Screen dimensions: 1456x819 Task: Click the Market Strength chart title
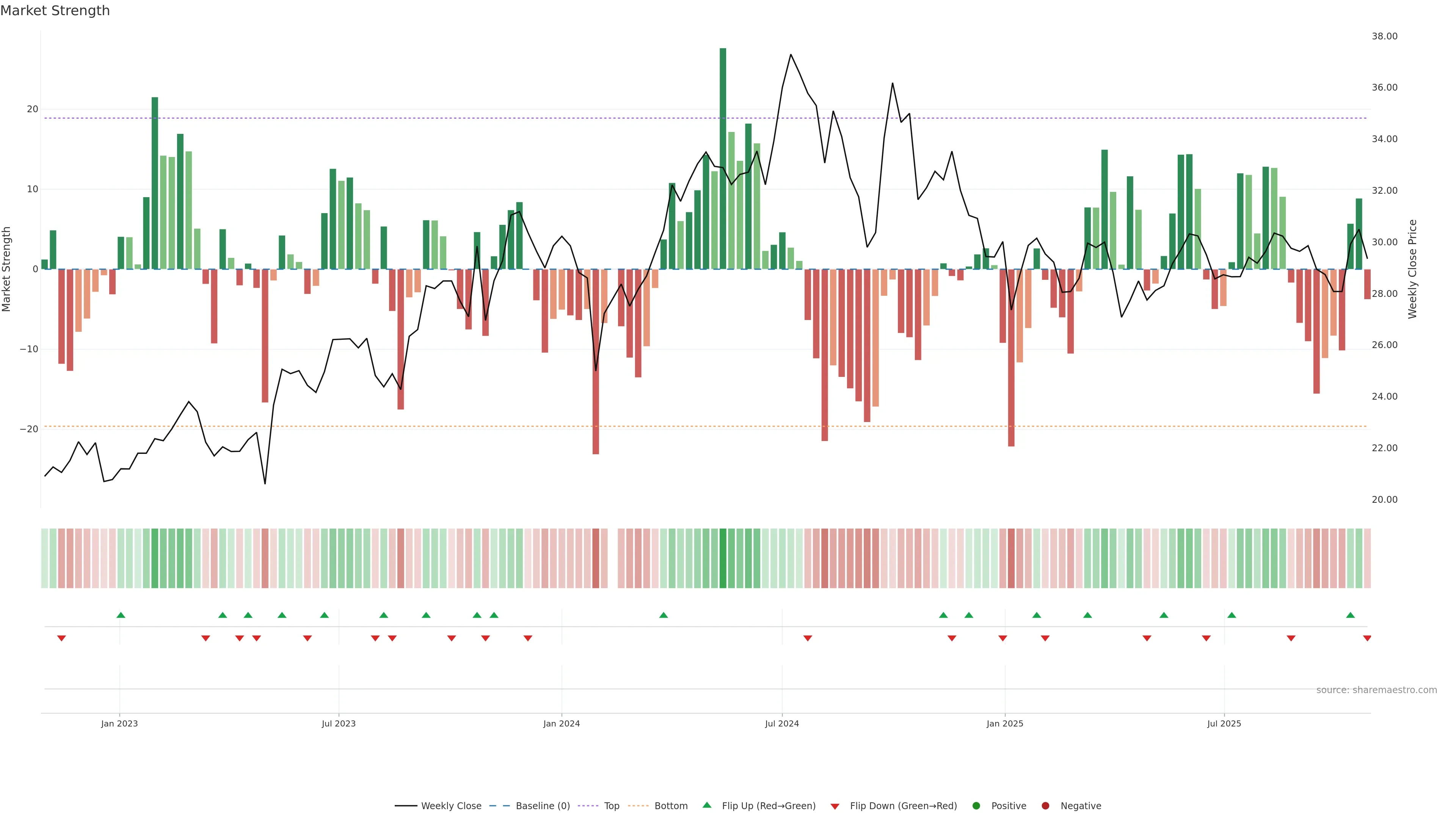(x=55, y=11)
